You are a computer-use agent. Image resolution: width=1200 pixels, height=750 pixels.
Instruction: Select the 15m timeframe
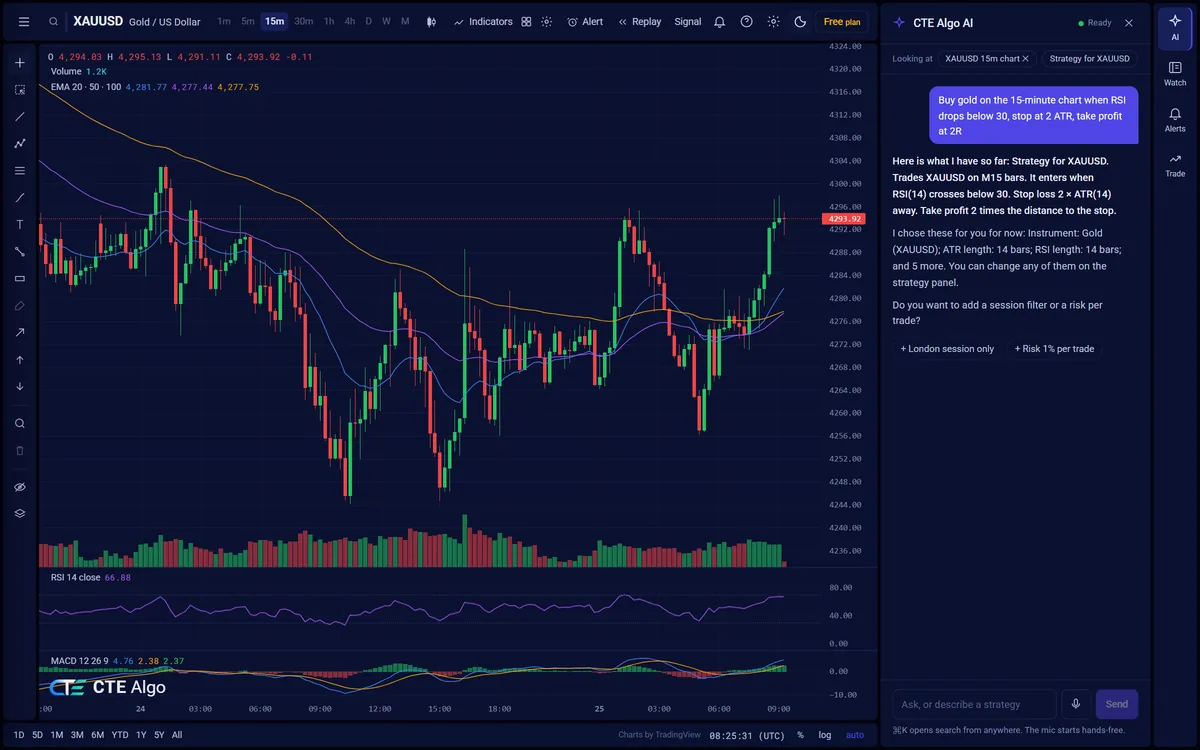[x=274, y=21]
